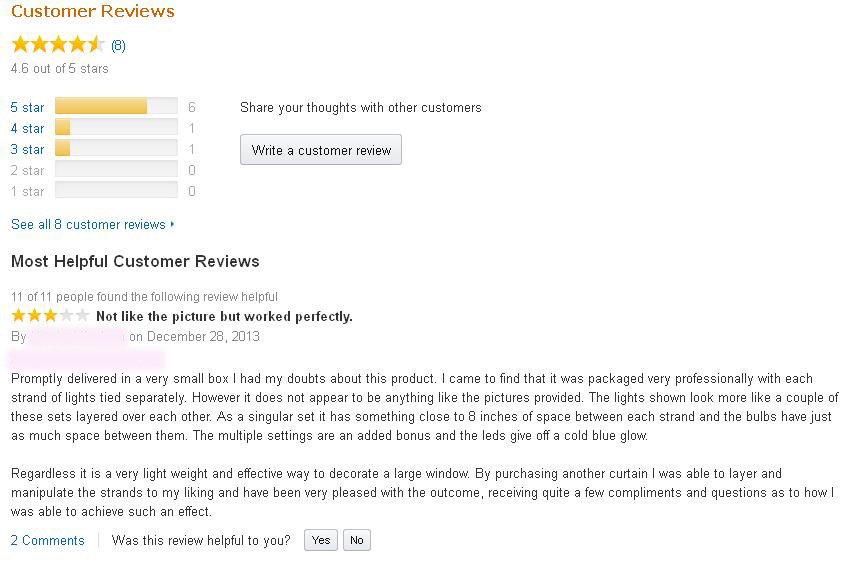Click the 5 star histogram bar
Screen dimensions: 851x567
[116, 107]
